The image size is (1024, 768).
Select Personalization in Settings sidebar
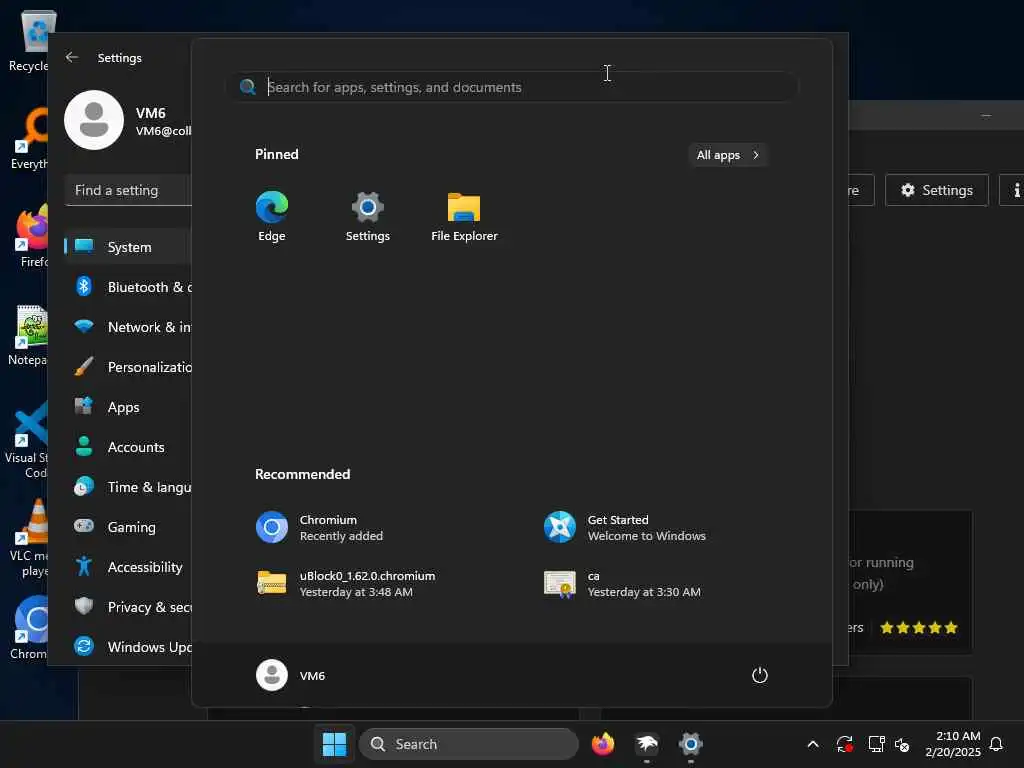tap(129, 367)
